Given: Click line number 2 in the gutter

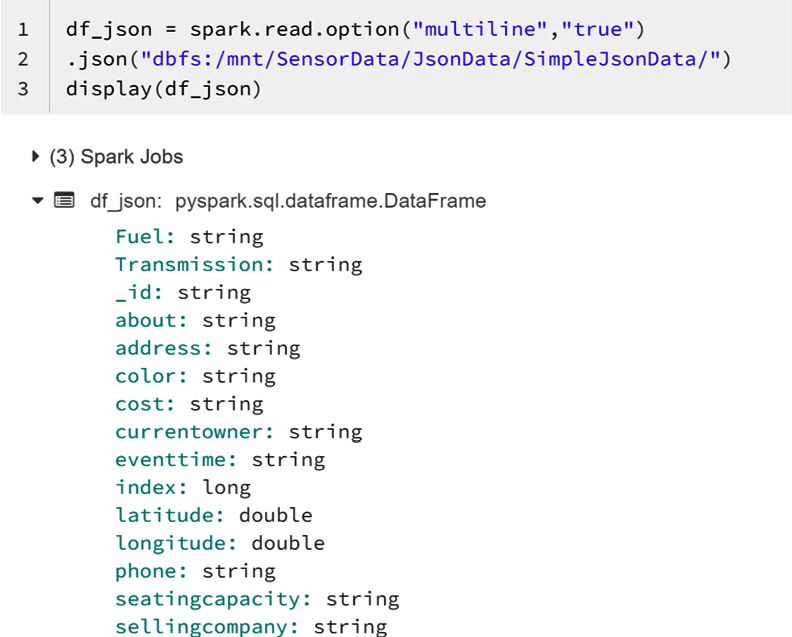Looking at the screenshot, I should tap(23, 60).
